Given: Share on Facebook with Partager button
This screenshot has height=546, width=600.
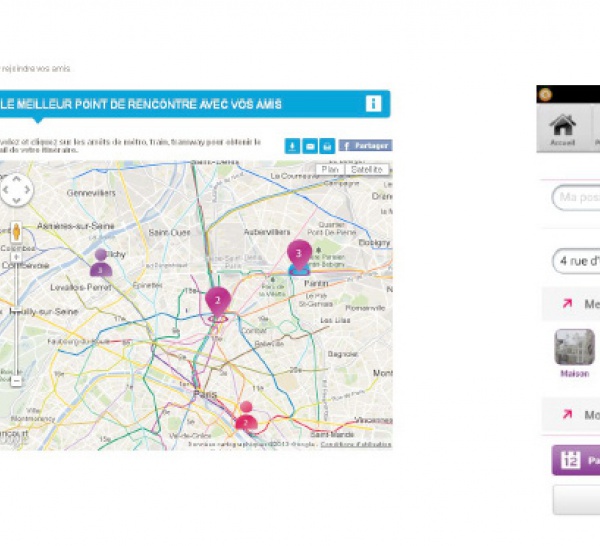Looking at the screenshot, I should pyautogui.click(x=365, y=146).
